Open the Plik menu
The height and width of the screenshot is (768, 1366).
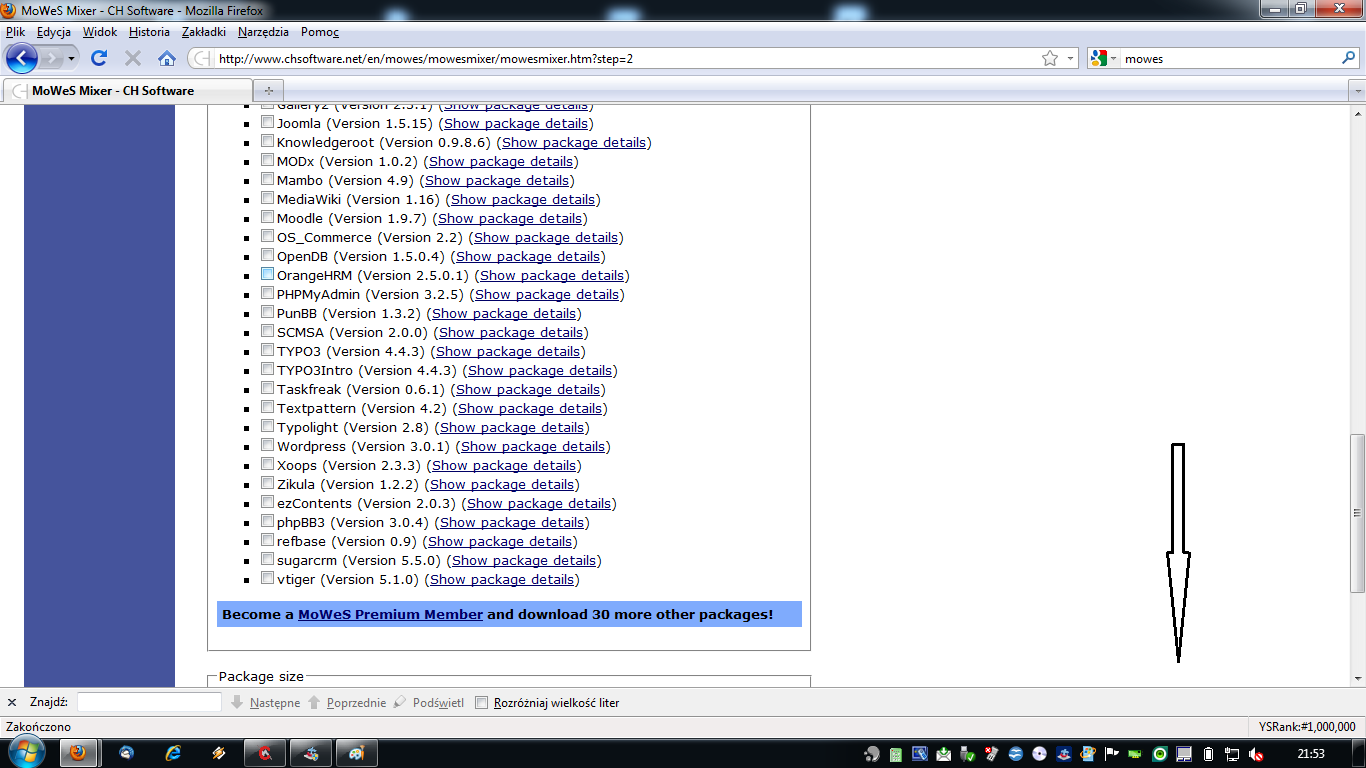pyautogui.click(x=15, y=32)
